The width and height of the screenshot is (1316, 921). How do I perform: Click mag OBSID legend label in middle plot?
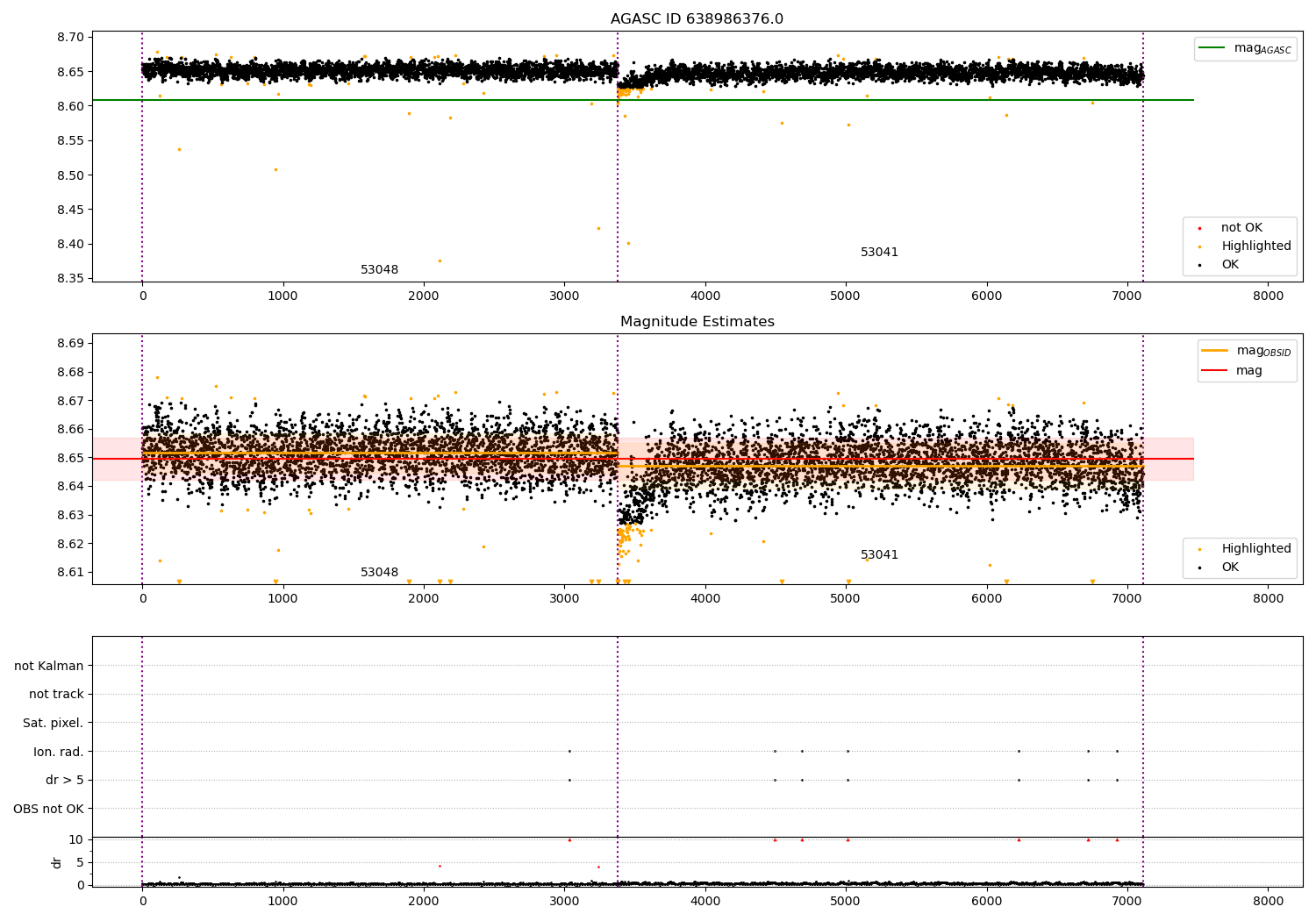1264,351
